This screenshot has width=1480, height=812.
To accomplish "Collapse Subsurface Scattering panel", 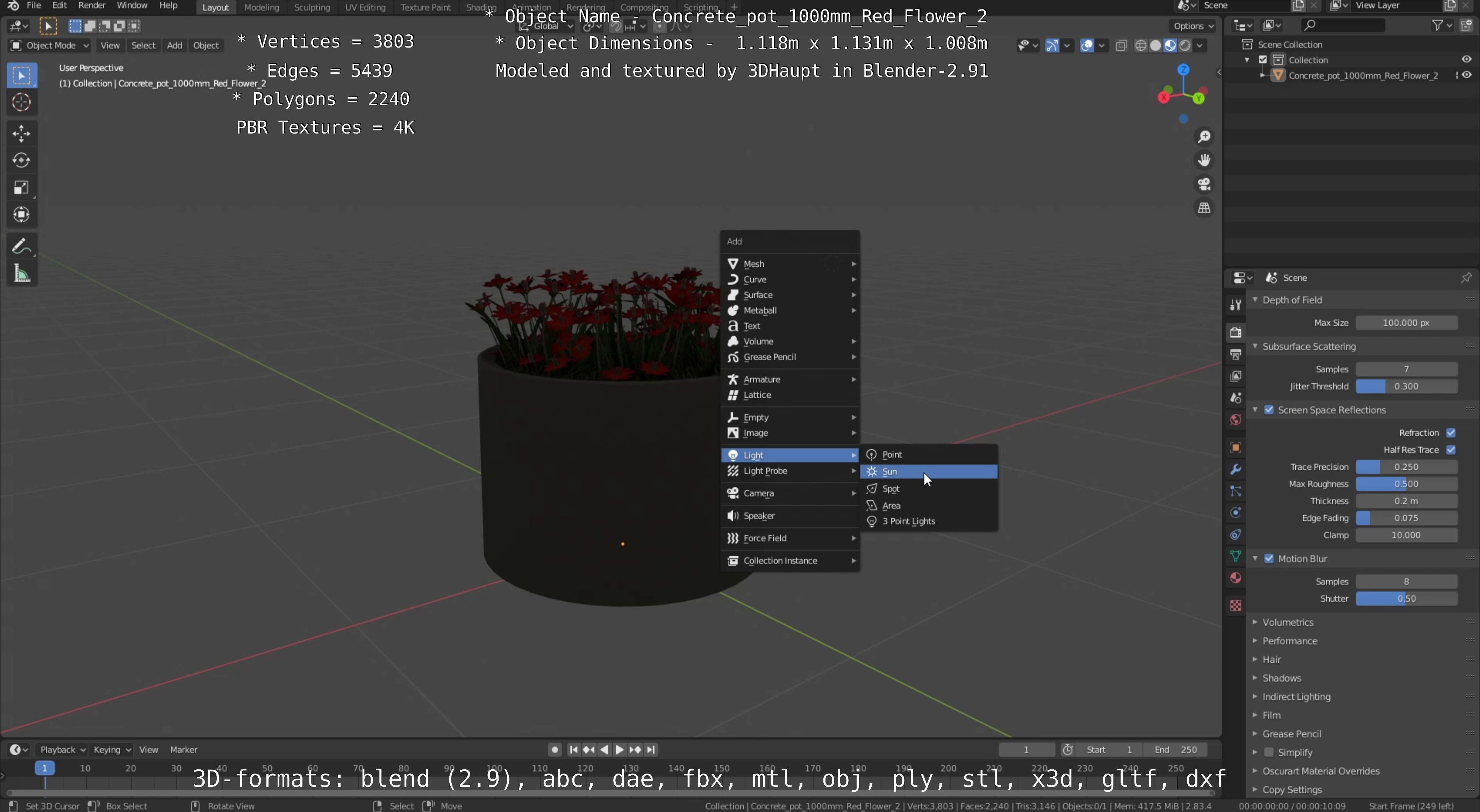I will tap(1309, 346).
